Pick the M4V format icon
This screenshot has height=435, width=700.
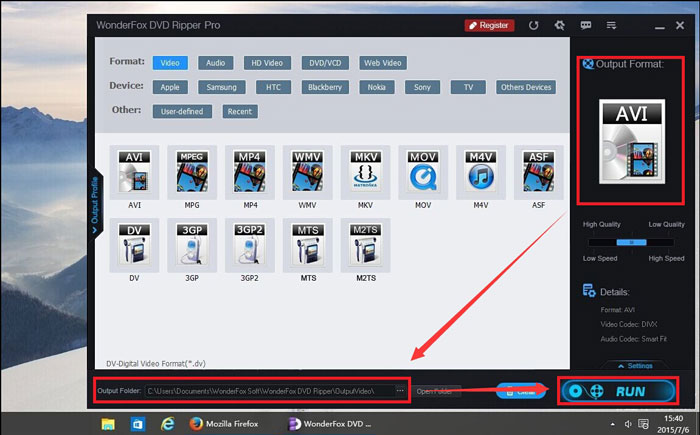point(481,172)
